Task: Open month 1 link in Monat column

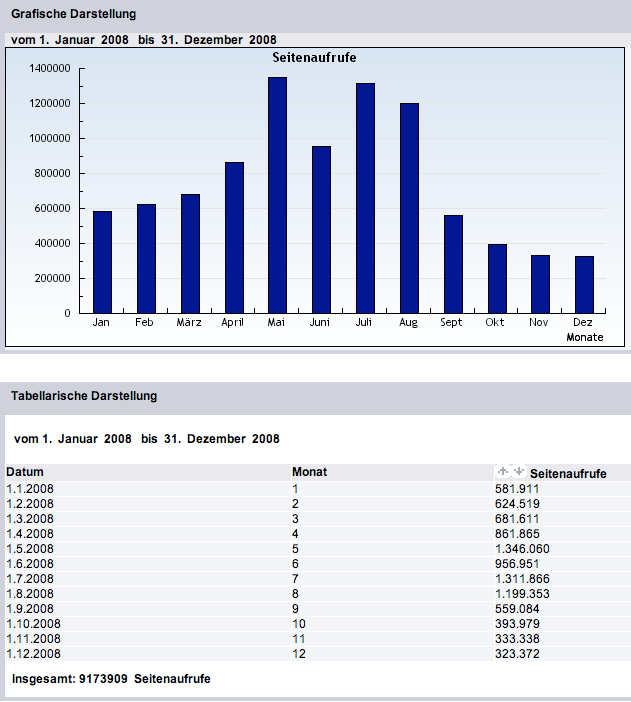Action: 295,488
